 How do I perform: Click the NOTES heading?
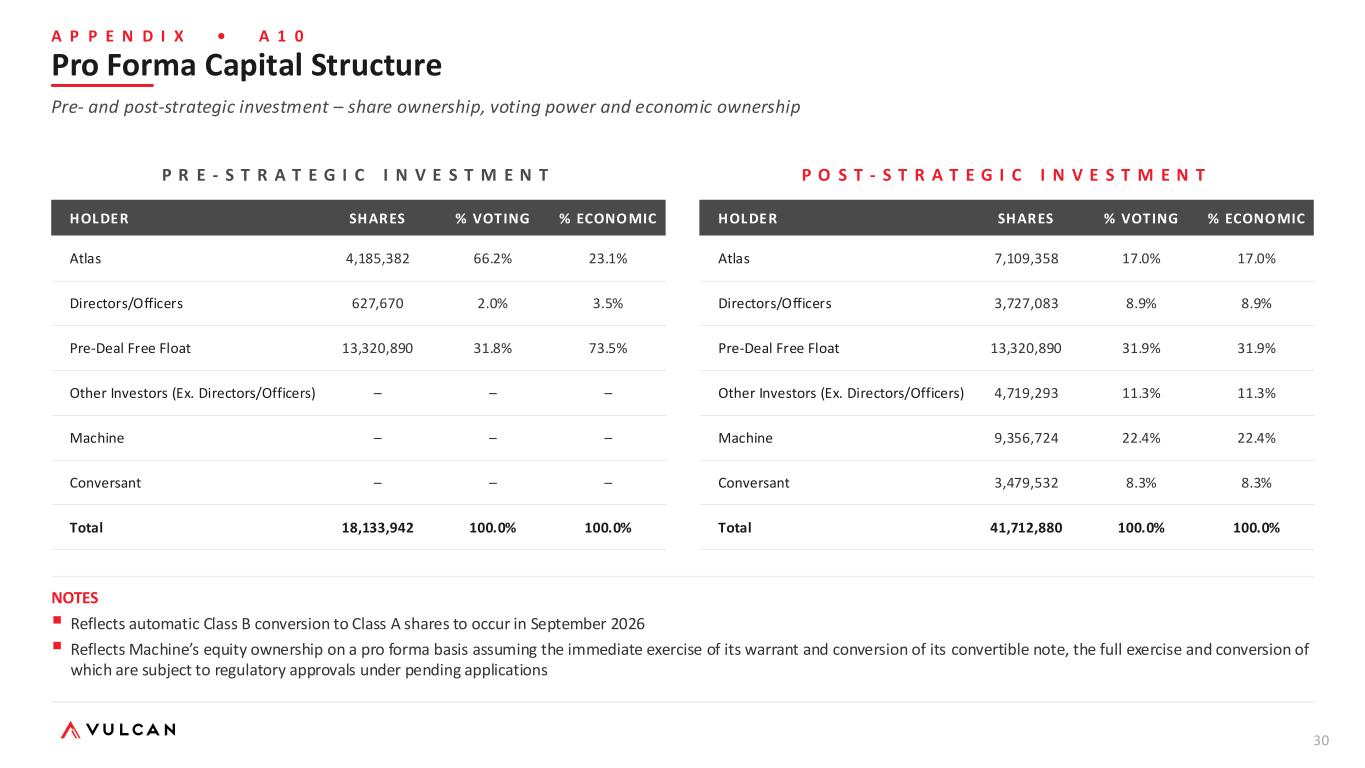(x=75, y=598)
